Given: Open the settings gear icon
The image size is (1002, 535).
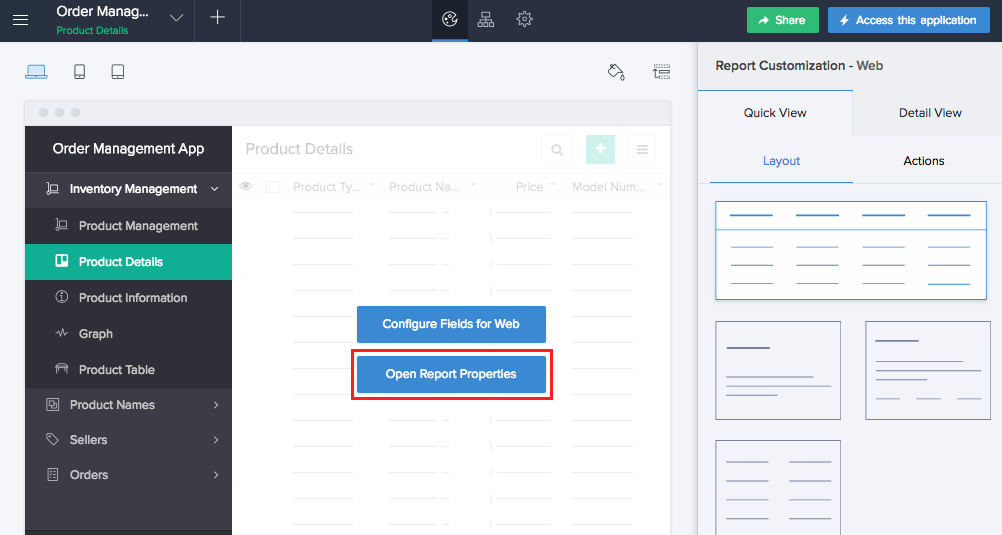Looking at the screenshot, I should (x=524, y=19).
